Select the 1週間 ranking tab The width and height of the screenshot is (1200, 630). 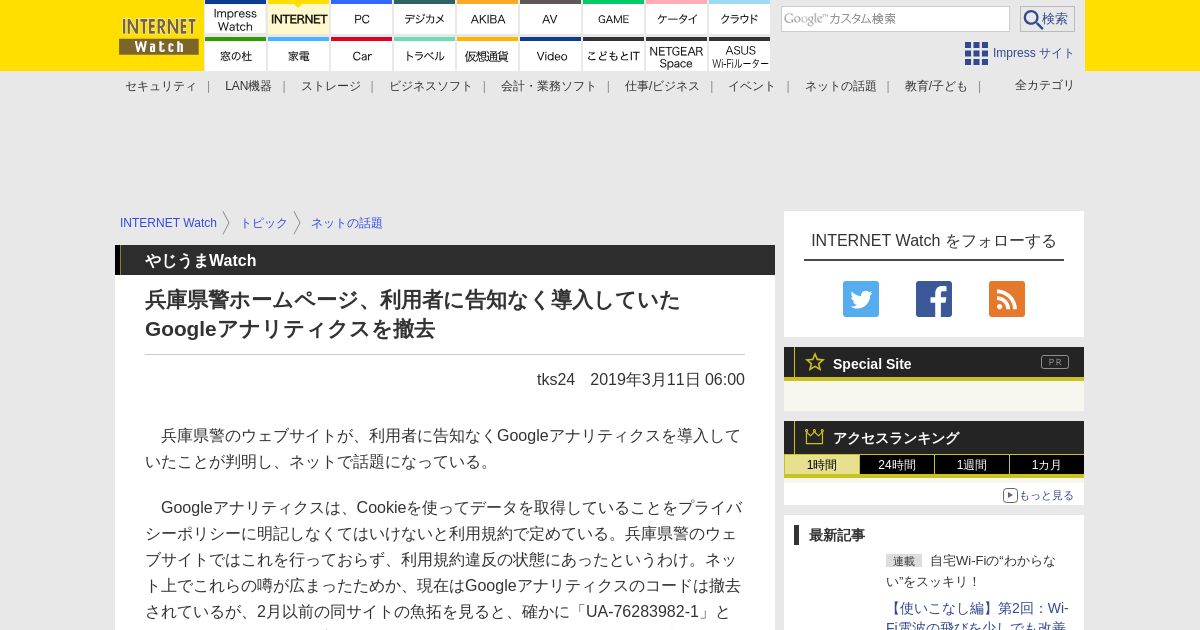pos(972,465)
